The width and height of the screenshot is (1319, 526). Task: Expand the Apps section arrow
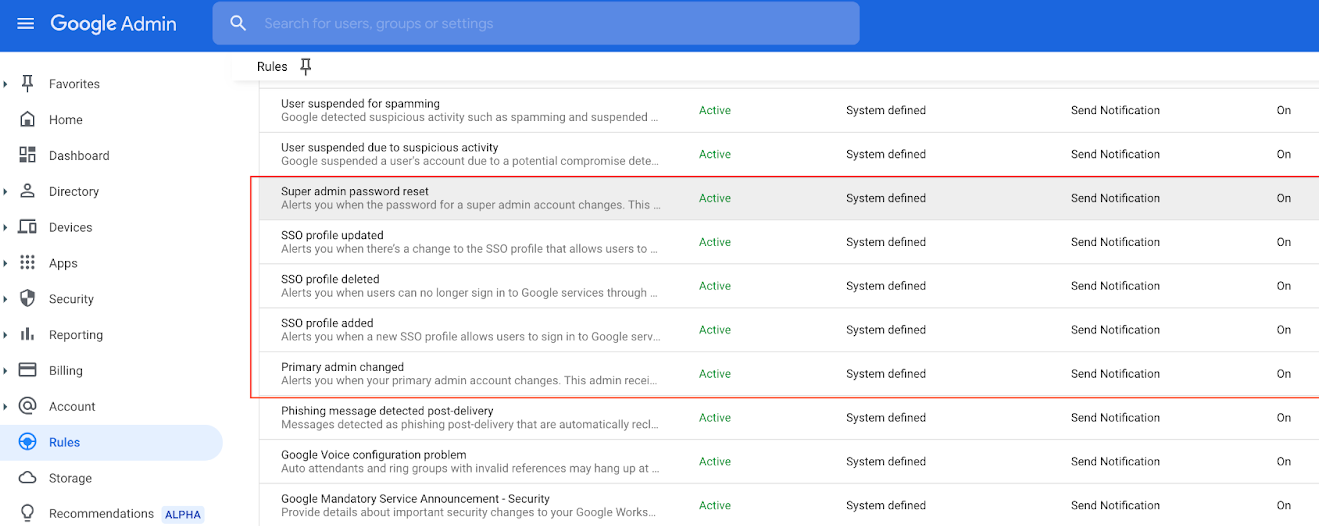[6, 263]
